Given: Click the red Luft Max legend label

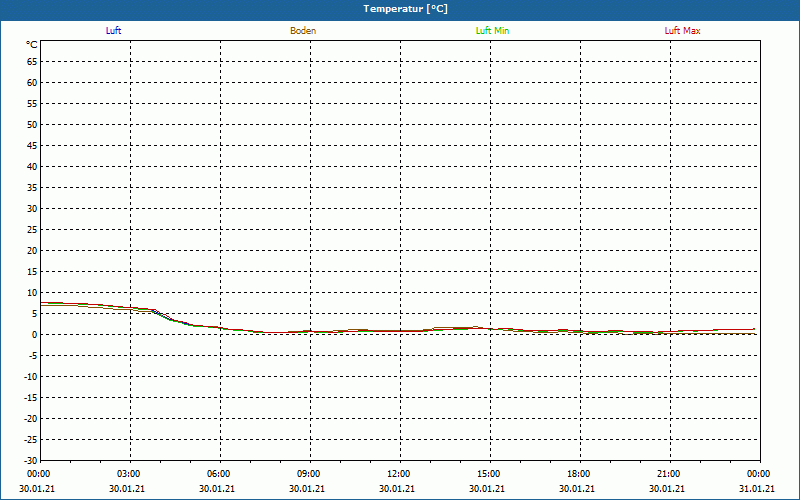Looking at the screenshot, I should point(682,31).
